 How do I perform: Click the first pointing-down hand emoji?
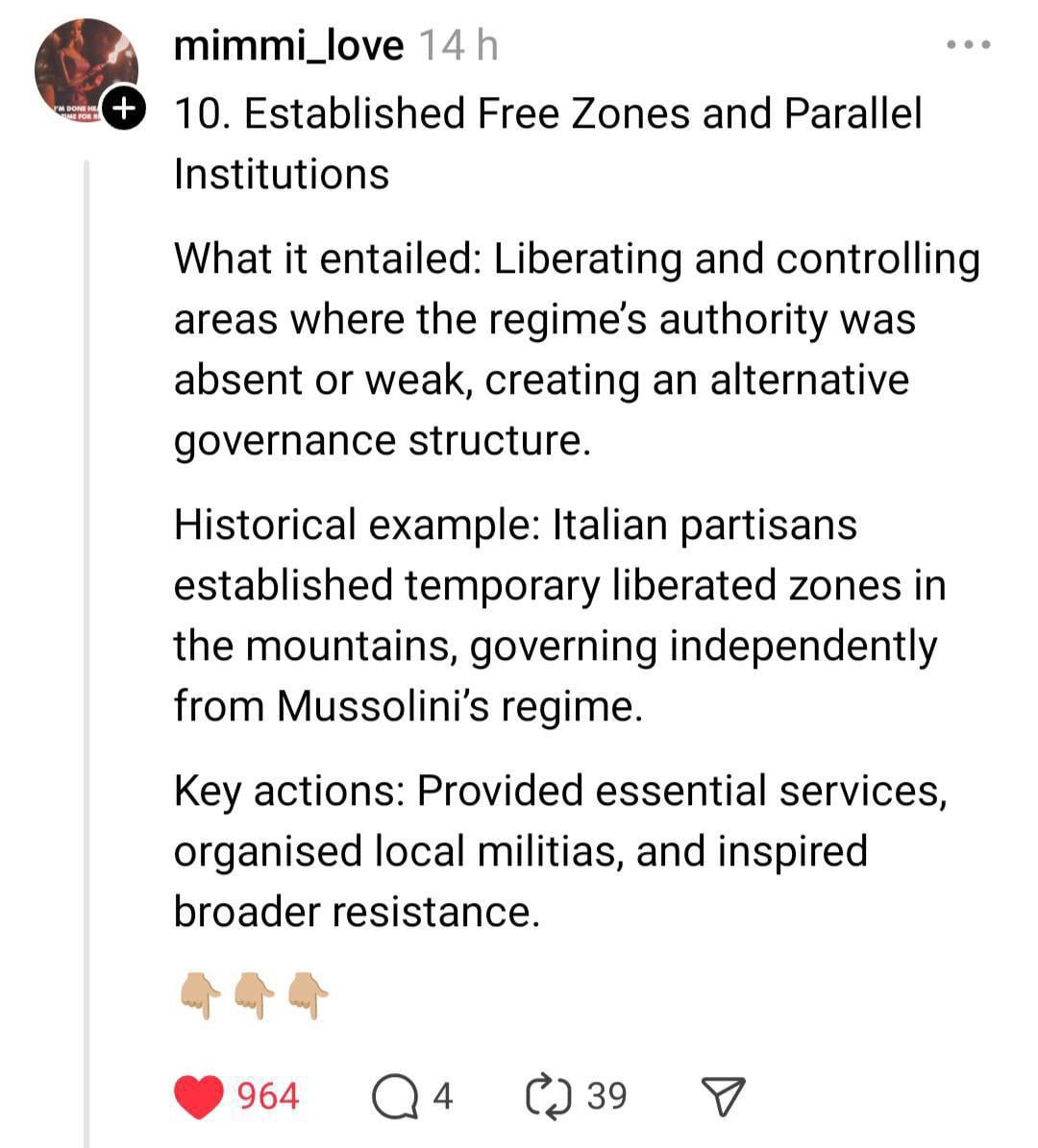201,992
